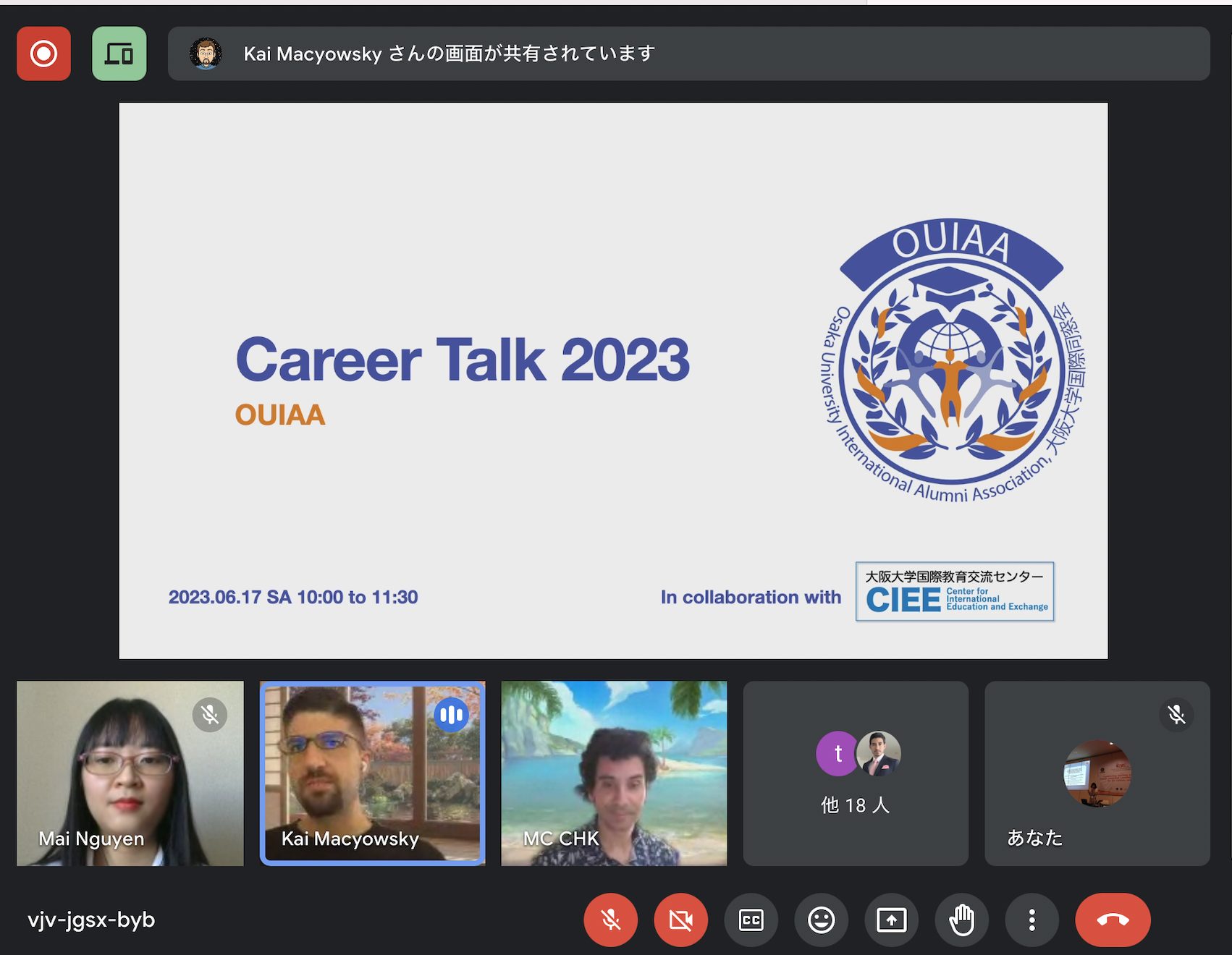Click the red recording indicator button
Image resolution: width=1232 pixels, height=955 pixels.
point(43,54)
